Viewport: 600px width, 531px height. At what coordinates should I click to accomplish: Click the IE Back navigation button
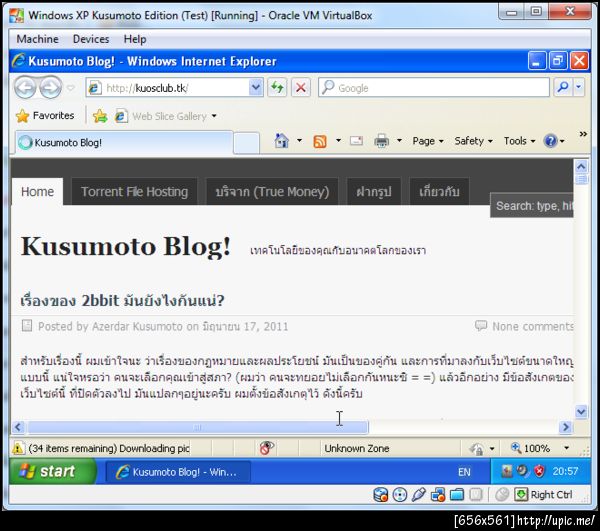[25, 88]
